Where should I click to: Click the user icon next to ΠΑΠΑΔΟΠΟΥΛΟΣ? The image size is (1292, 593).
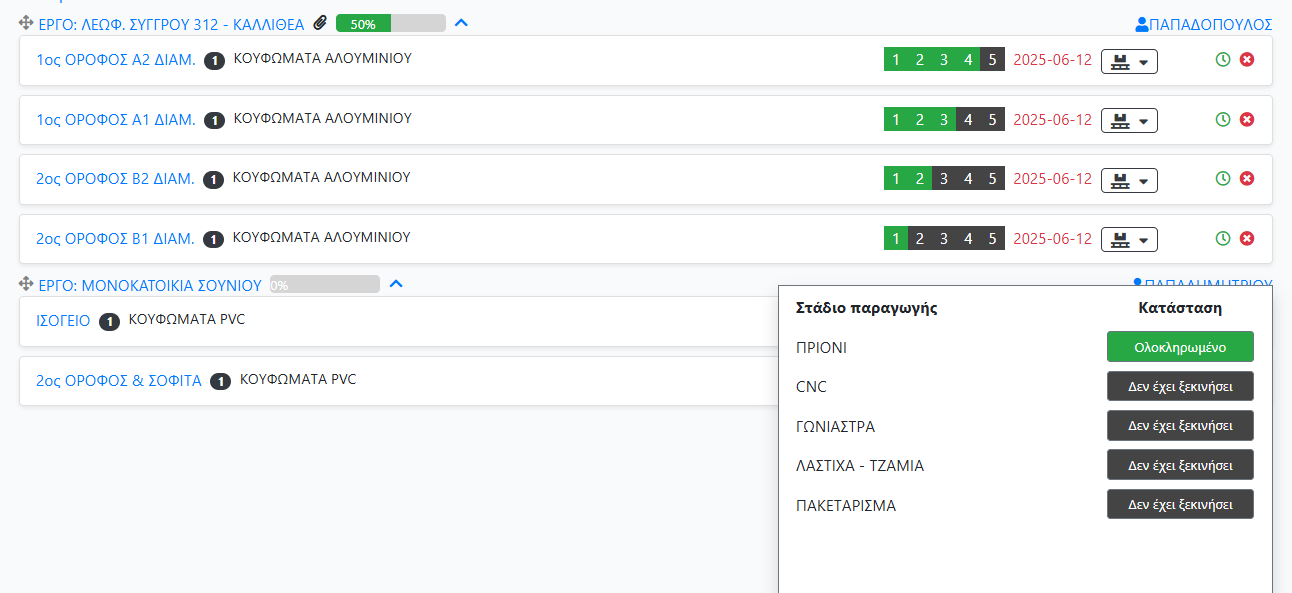tap(1142, 24)
